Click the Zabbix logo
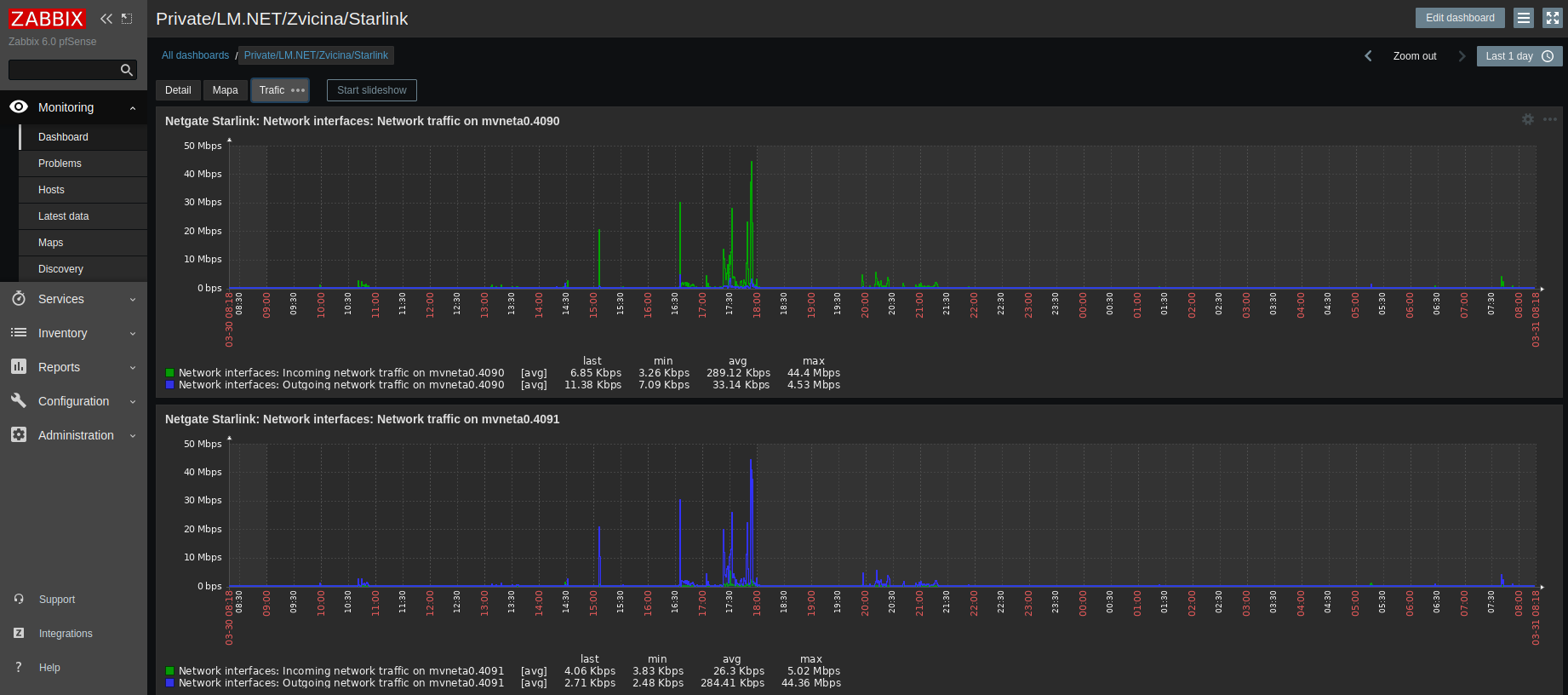This screenshot has width=1568, height=695. [47, 19]
